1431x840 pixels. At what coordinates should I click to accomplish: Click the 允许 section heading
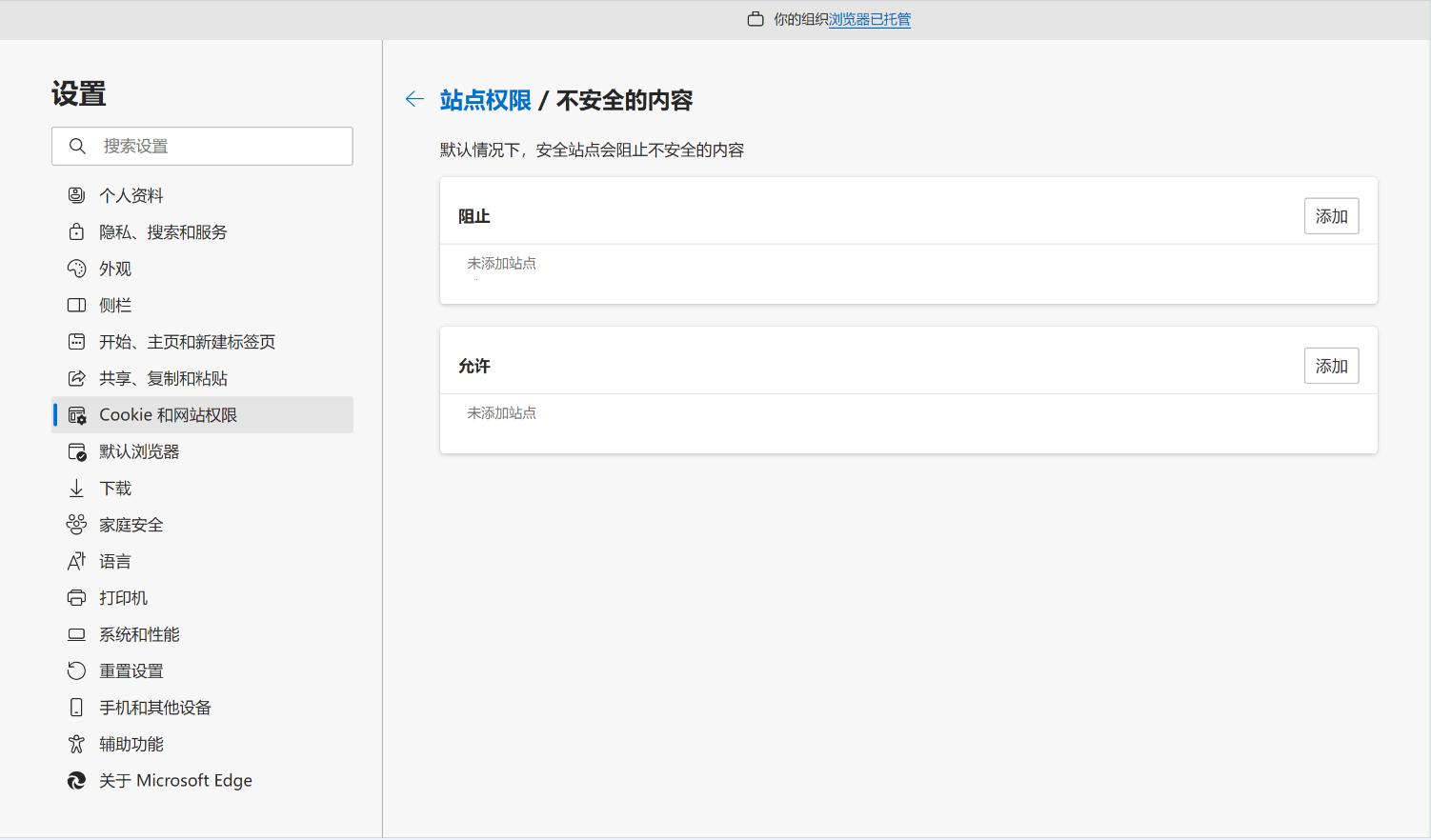474,366
